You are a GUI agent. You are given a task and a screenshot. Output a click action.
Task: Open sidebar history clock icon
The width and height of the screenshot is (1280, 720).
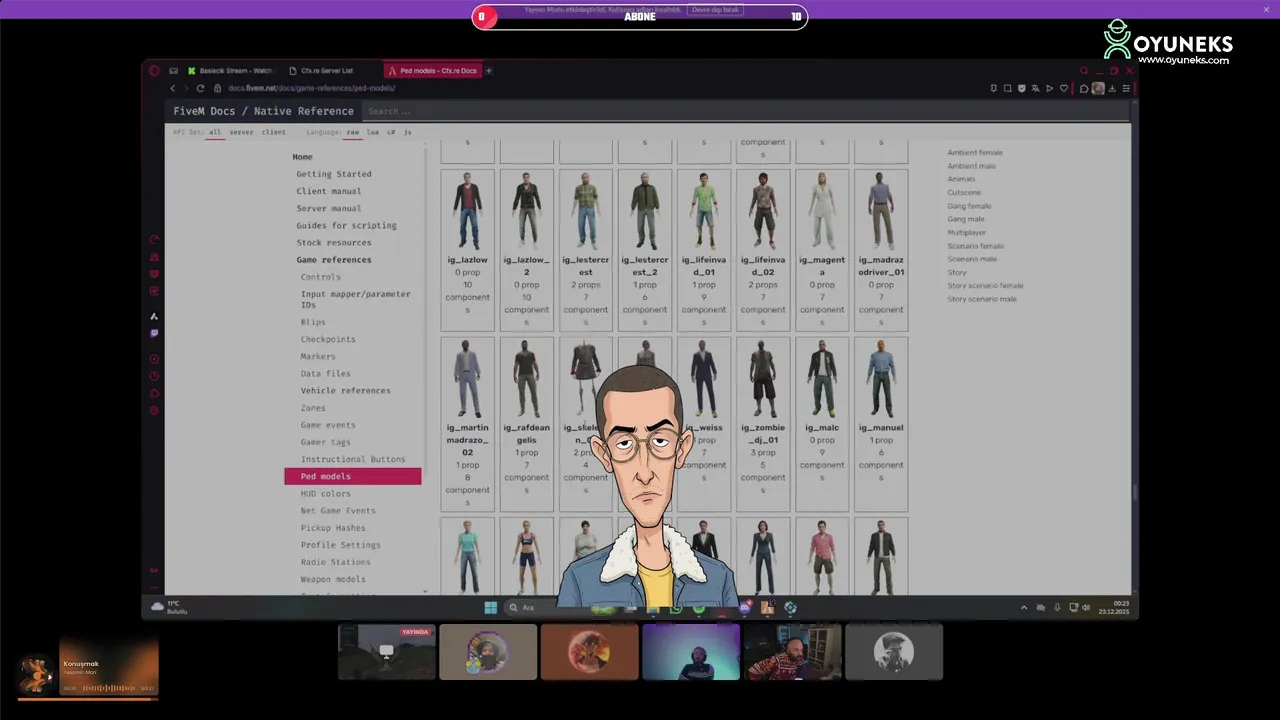click(154, 376)
